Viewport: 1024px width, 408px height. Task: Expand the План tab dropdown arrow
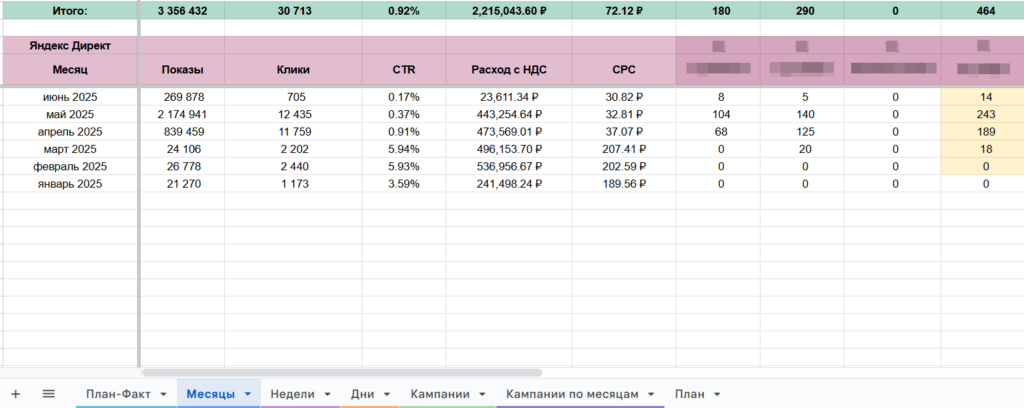pyautogui.click(x=717, y=394)
